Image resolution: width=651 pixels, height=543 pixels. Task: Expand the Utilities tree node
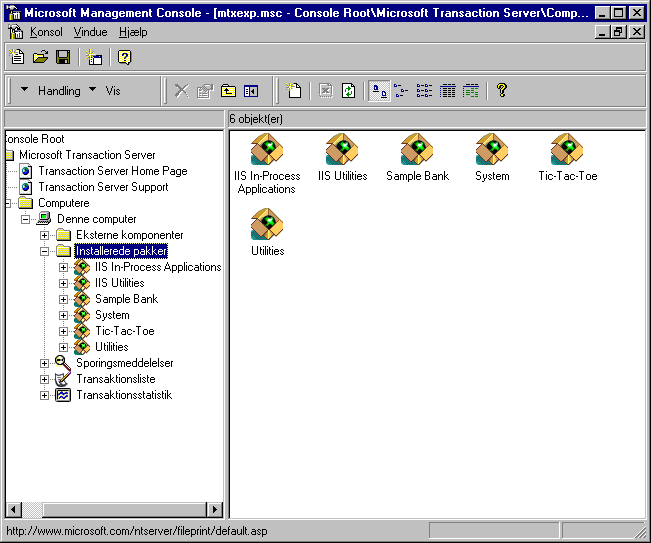[x=63, y=347]
